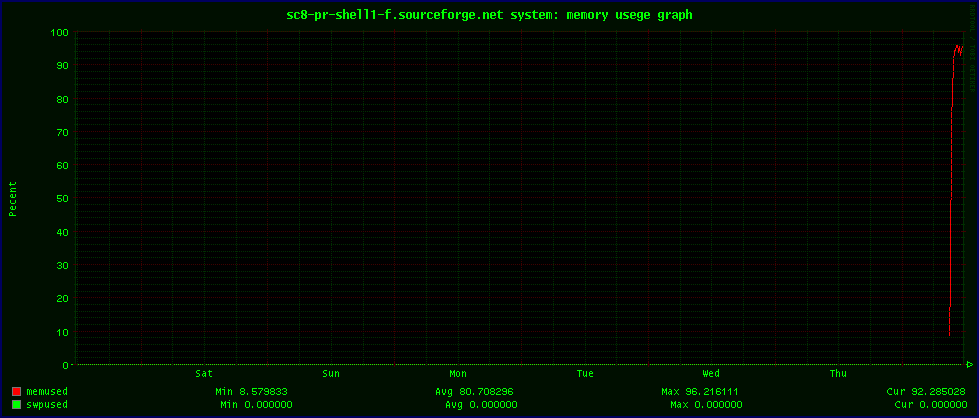979x418 pixels.
Task: Select the red memused color swatch
Action: point(17,391)
